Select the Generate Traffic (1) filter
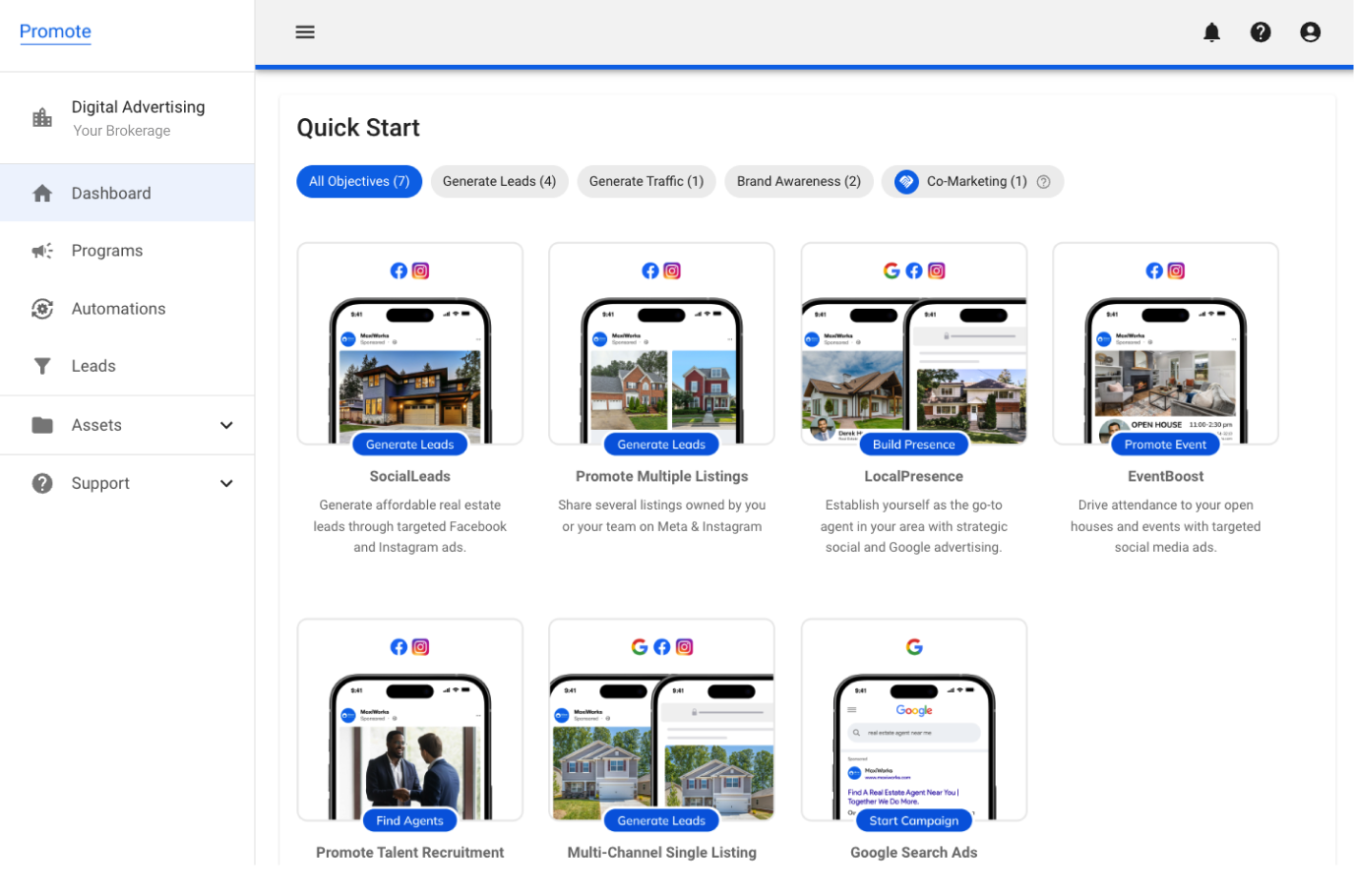Image resolution: width=1355 pixels, height=896 pixels. coord(646,181)
